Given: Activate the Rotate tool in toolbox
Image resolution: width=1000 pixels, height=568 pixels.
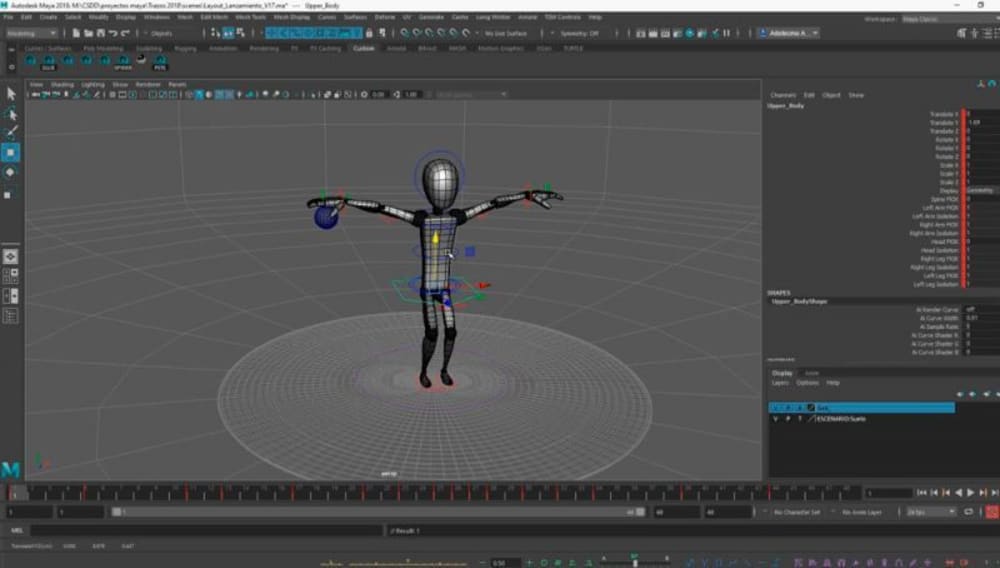Looking at the screenshot, I should click(x=11, y=172).
